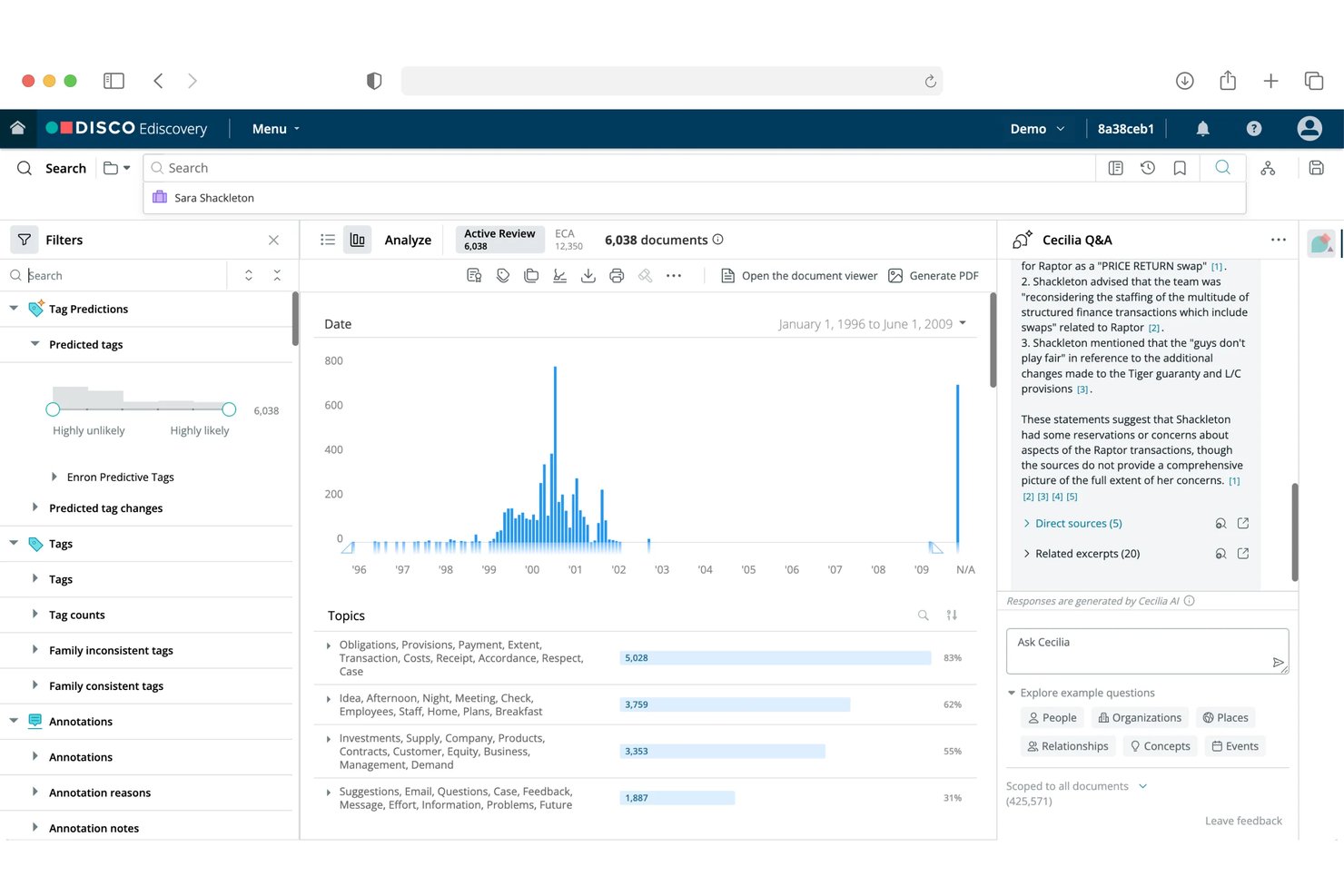Screen dimensions: 1344x896
Task: Open Direct sources in a new window icon
Action: (x=1243, y=524)
